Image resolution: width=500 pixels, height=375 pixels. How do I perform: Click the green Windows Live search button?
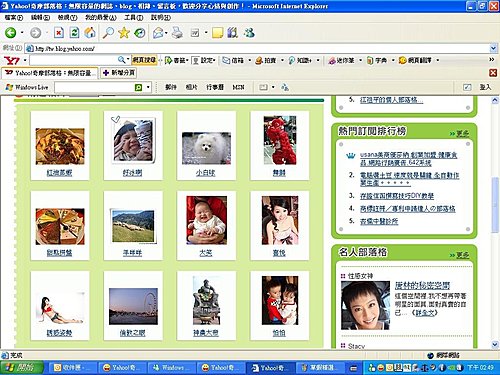(x=138, y=87)
